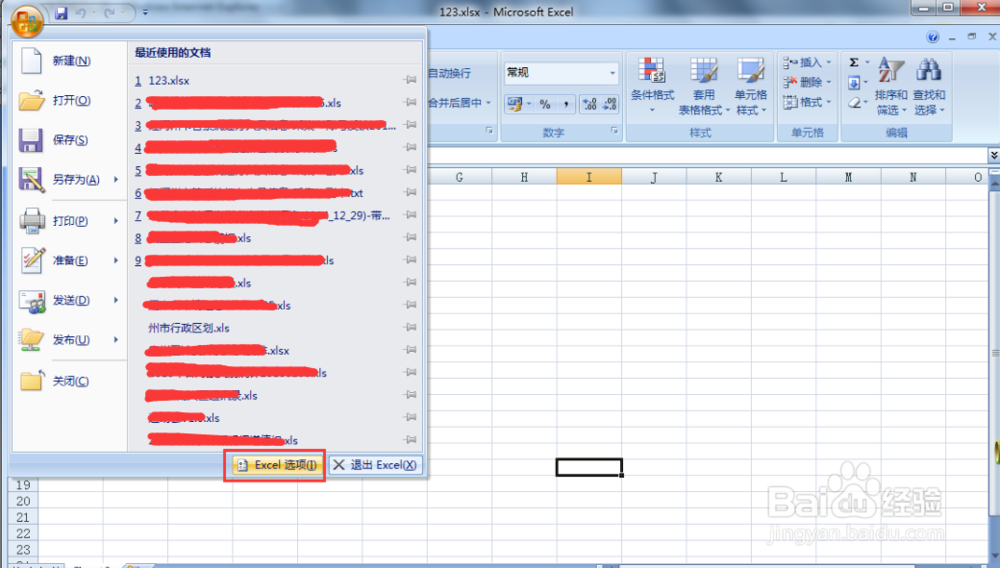Pin 123.xlsx to recent list
Screen dimensions: 1000x568
pyautogui.click(x=410, y=80)
